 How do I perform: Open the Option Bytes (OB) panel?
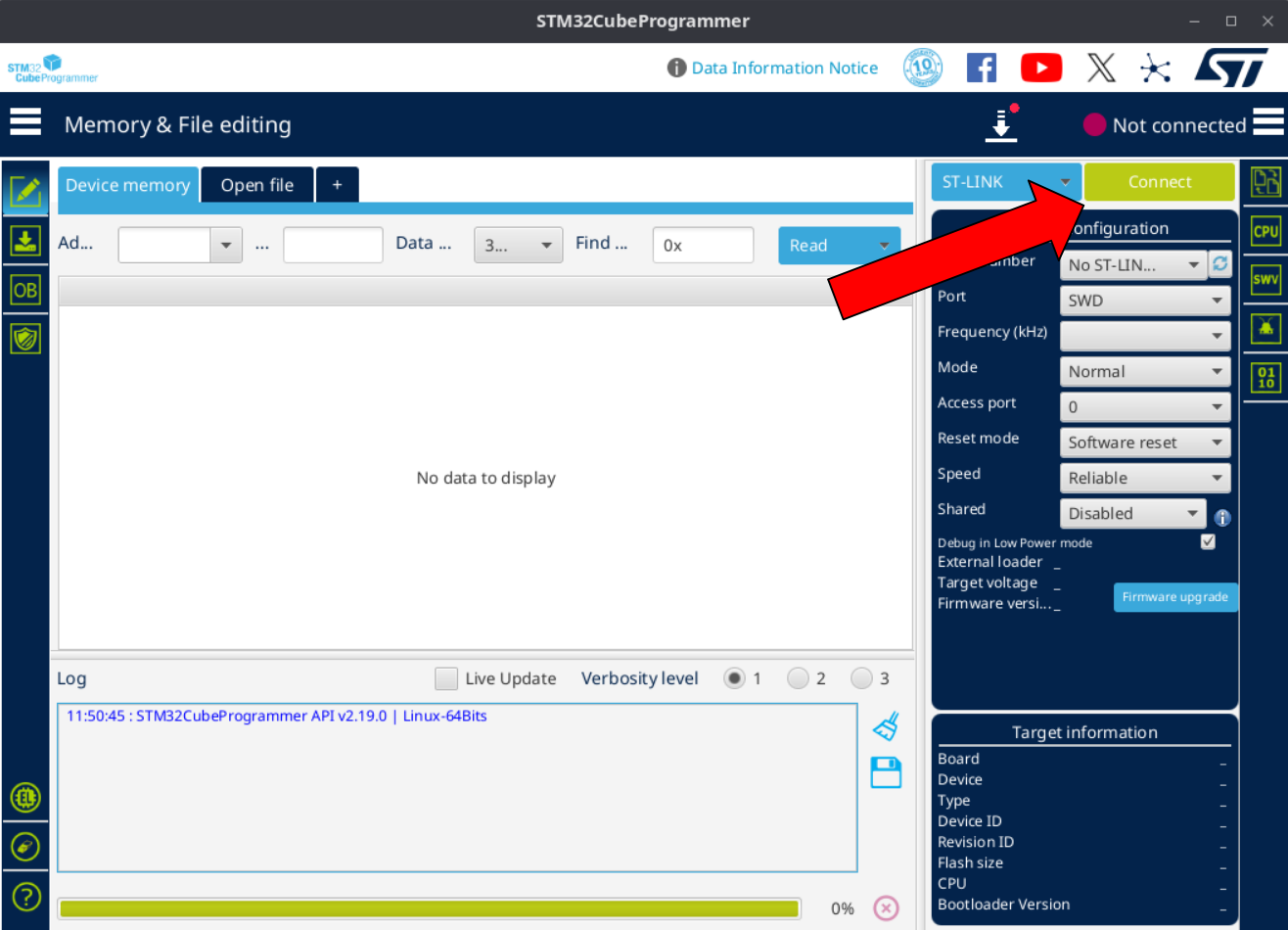pos(25,290)
